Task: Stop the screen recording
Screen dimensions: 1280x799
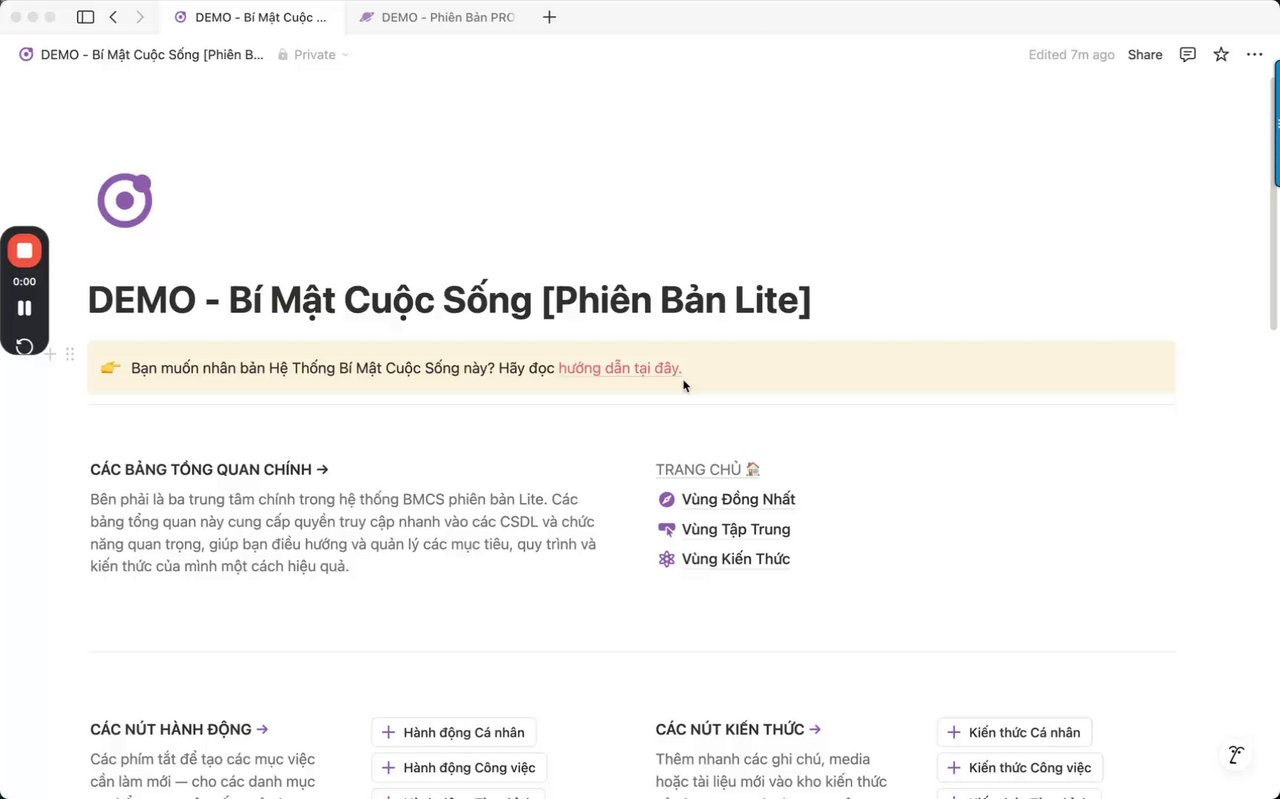Action: pyautogui.click(x=25, y=250)
